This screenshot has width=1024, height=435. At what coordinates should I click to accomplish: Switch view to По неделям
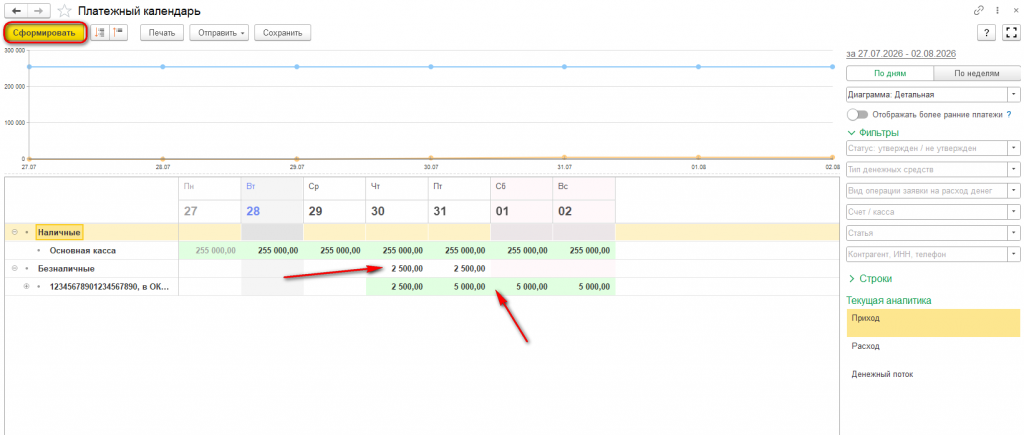tap(976, 74)
